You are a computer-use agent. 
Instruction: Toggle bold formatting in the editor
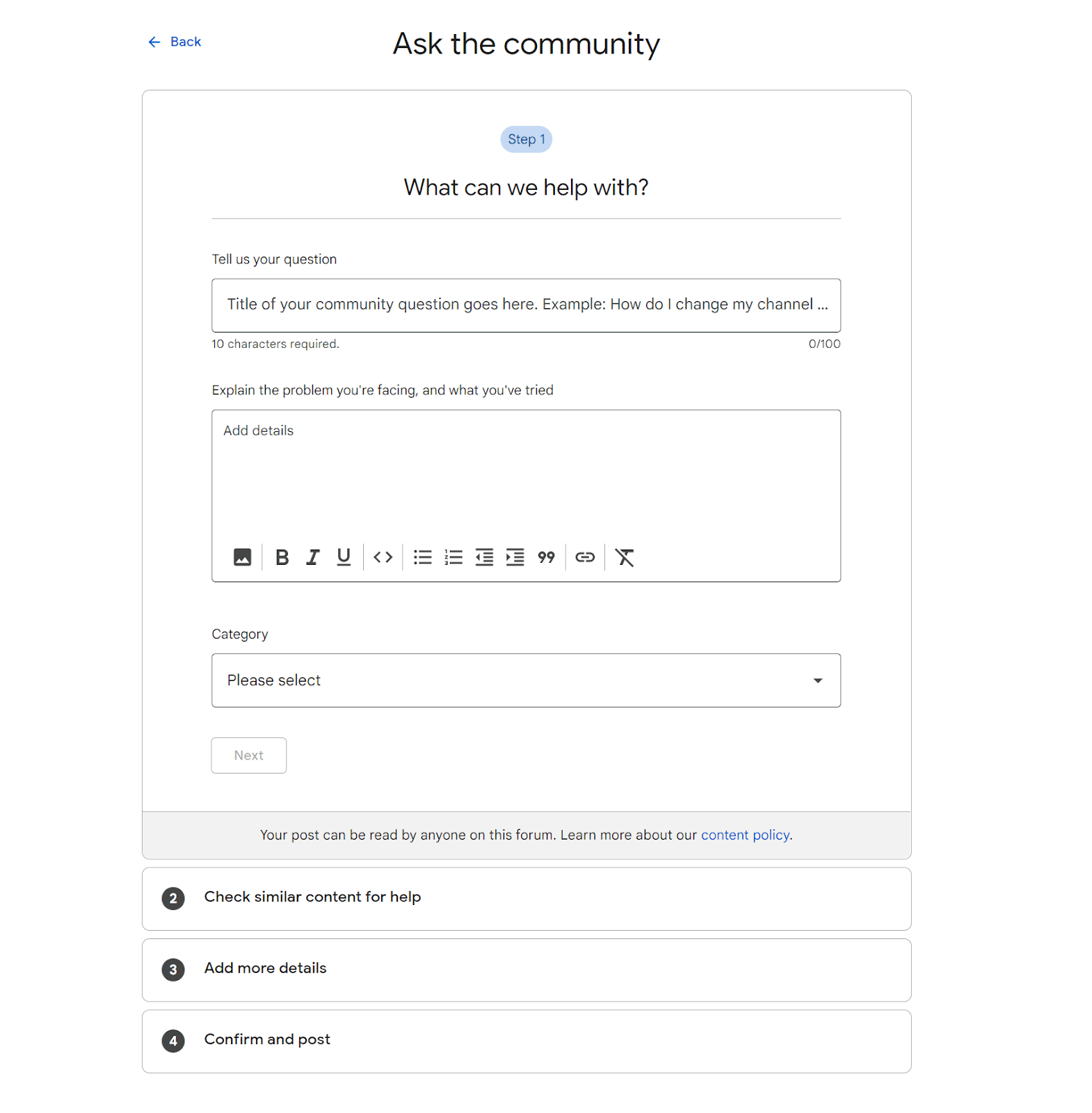[282, 557]
